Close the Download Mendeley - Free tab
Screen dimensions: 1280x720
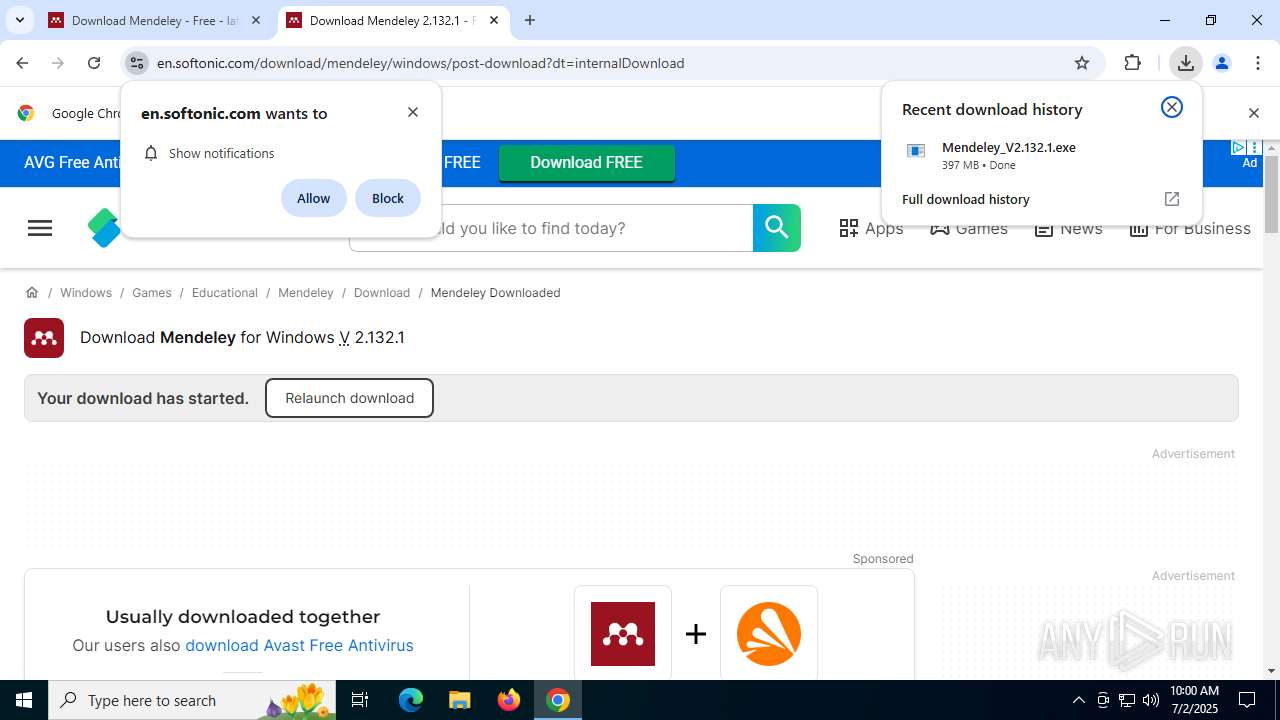(x=256, y=20)
